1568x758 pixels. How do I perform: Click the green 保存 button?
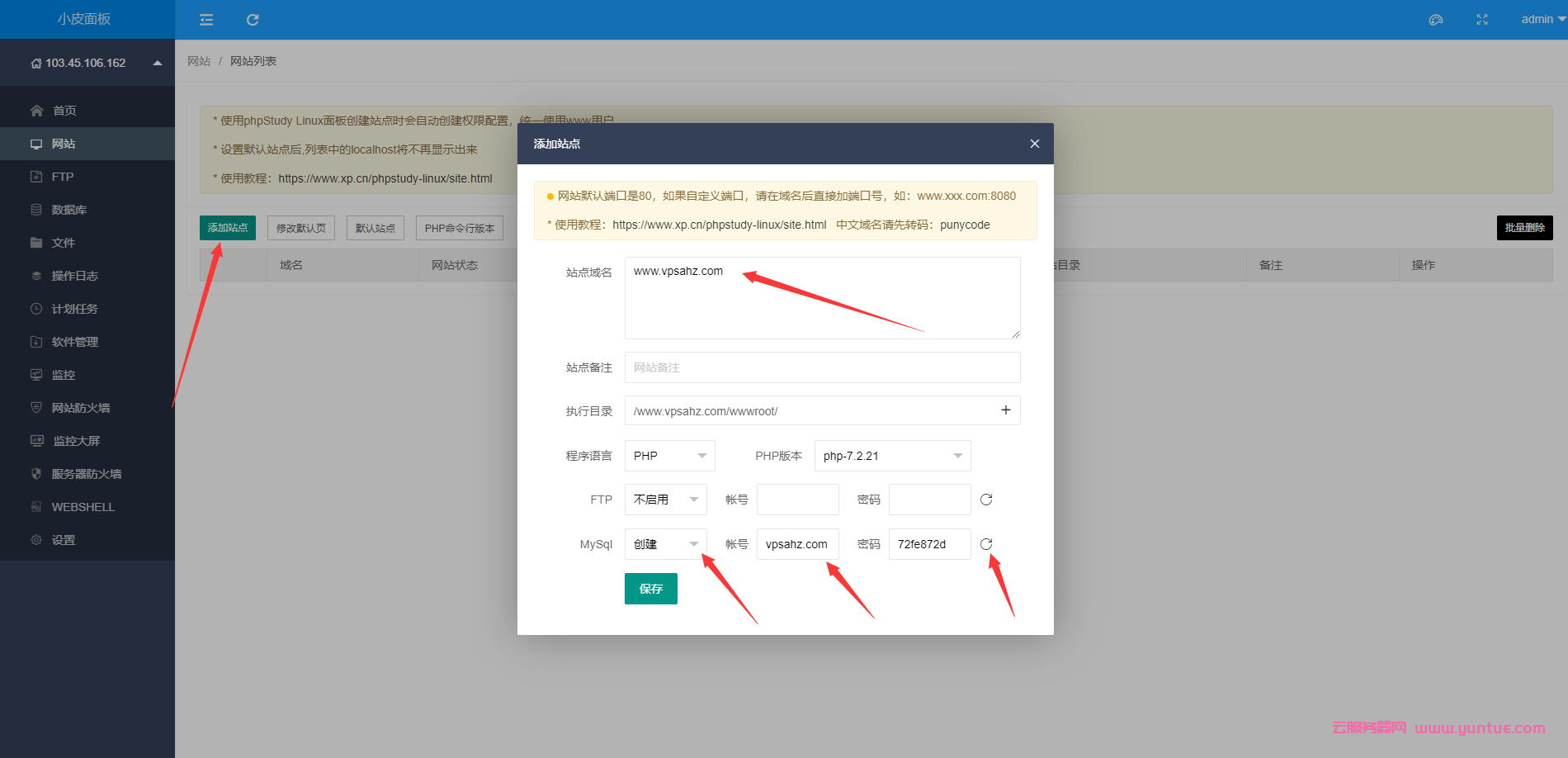point(650,589)
